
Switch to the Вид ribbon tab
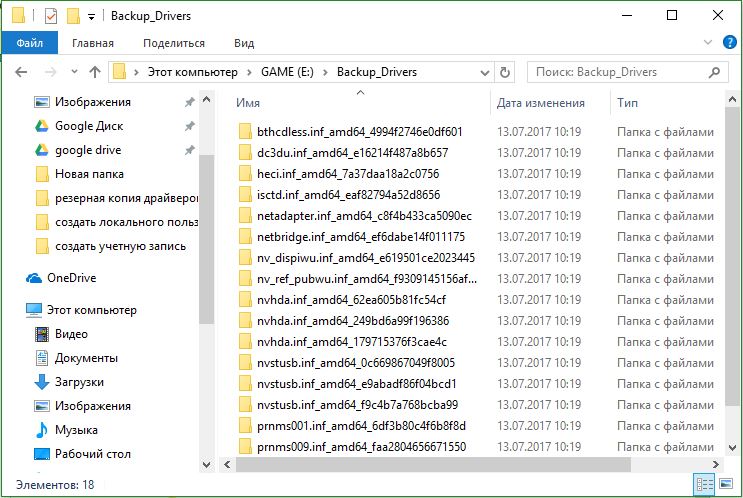tap(244, 43)
